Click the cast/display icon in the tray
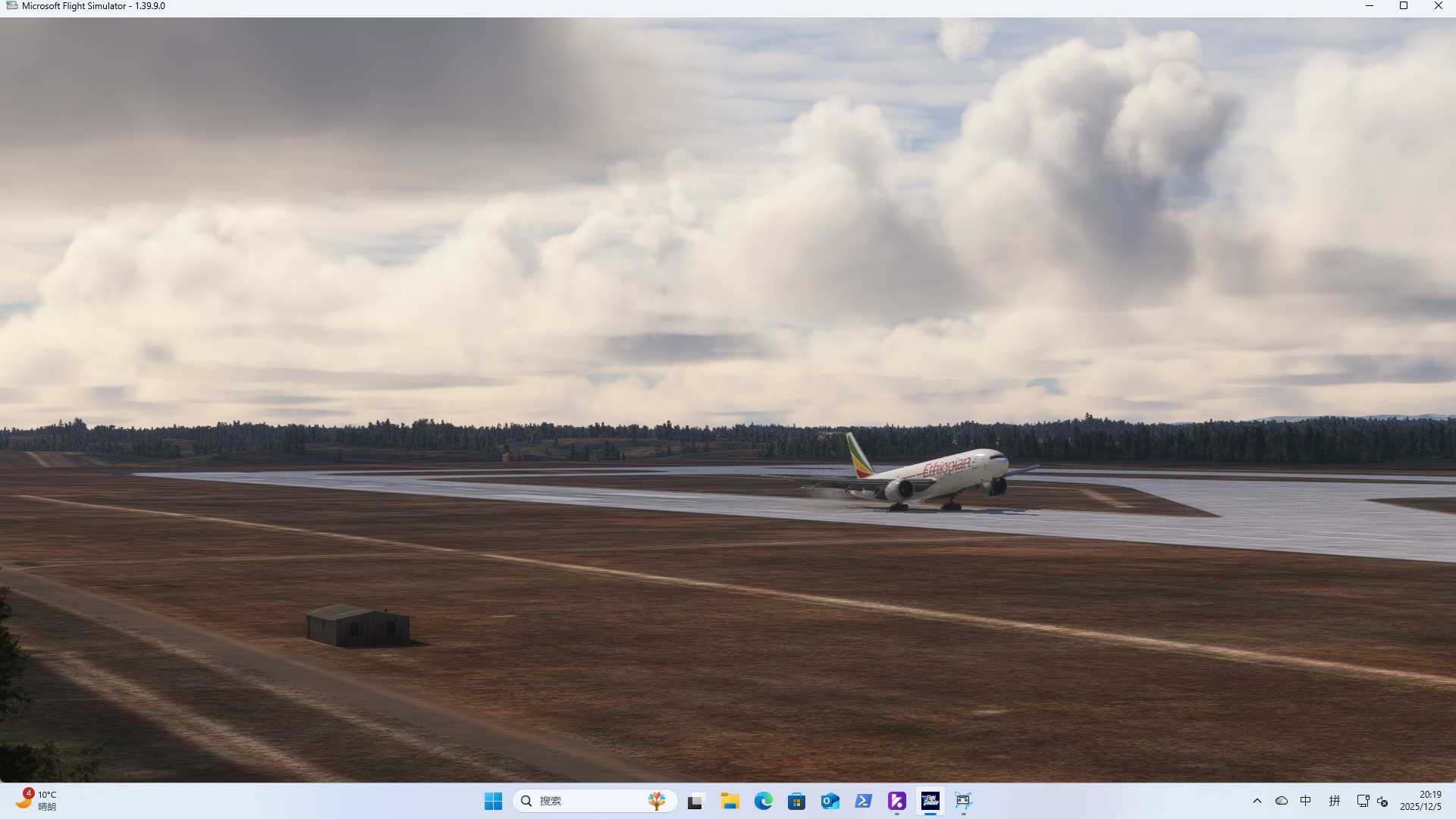 (x=1363, y=801)
